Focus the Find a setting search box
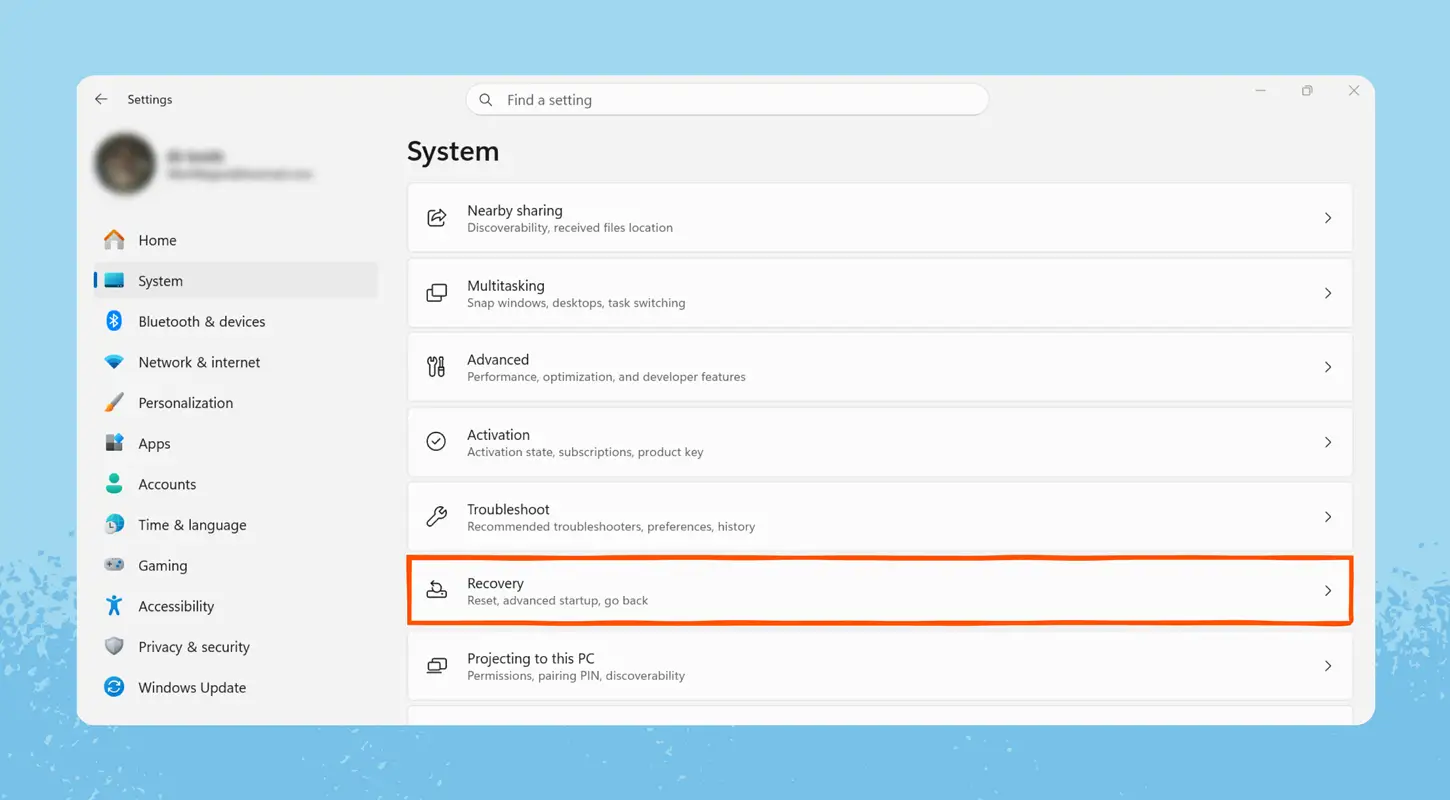Viewport: 1450px width, 800px height. click(727, 100)
